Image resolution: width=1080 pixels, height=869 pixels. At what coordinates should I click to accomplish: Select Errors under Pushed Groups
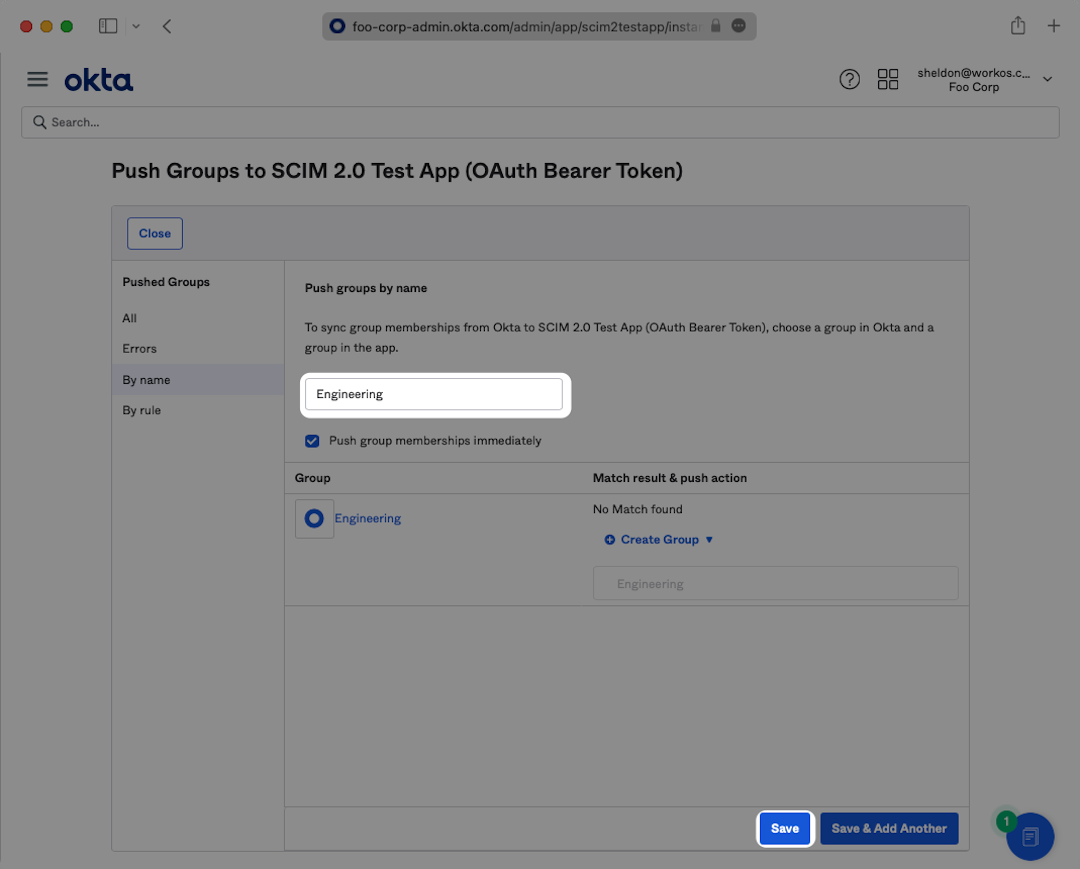coord(140,349)
